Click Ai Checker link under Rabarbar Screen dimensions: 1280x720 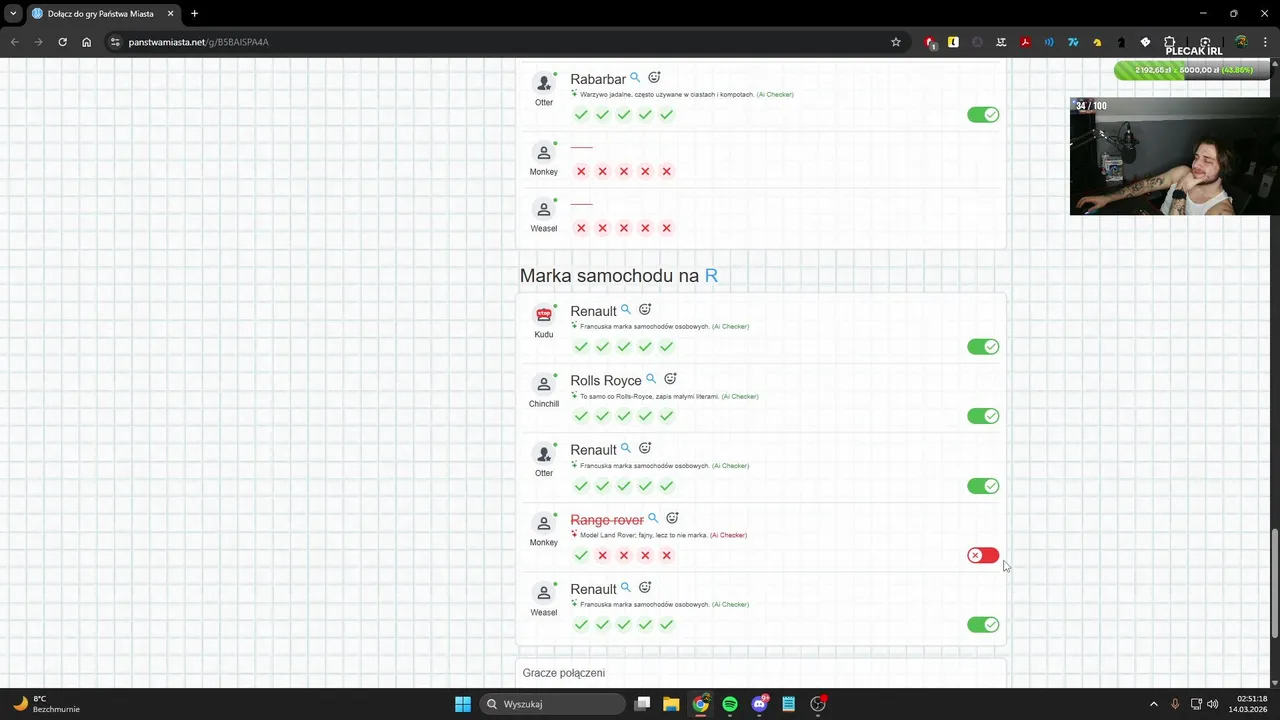[x=775, y=94]
